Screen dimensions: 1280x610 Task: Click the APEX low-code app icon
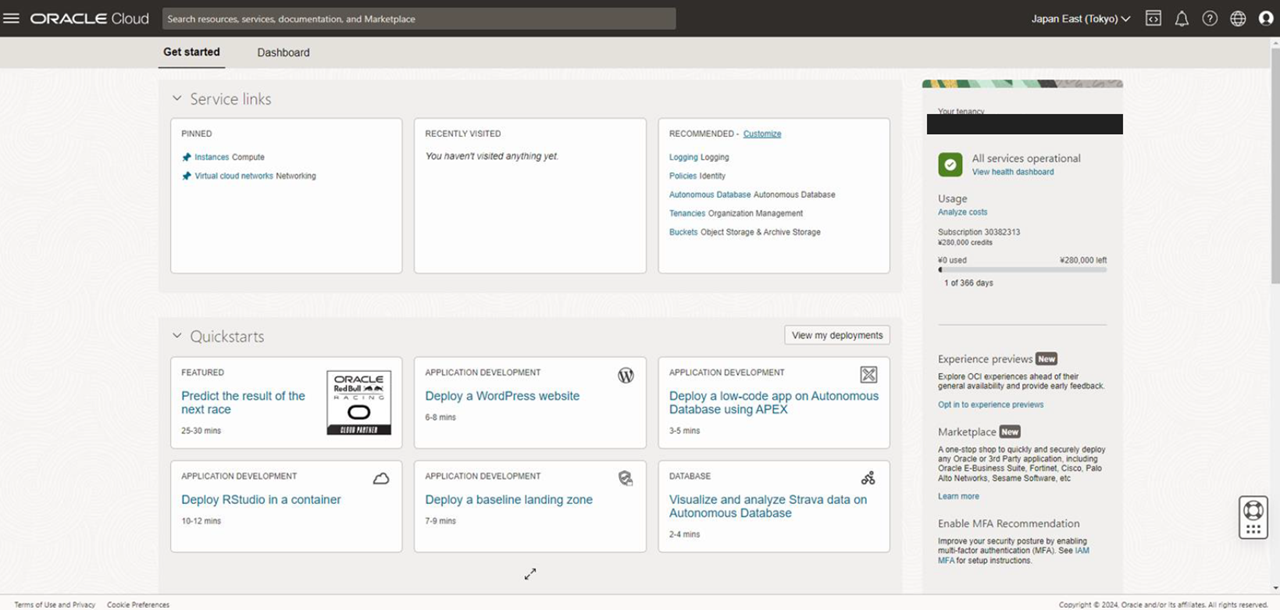(x=869, y=375)
